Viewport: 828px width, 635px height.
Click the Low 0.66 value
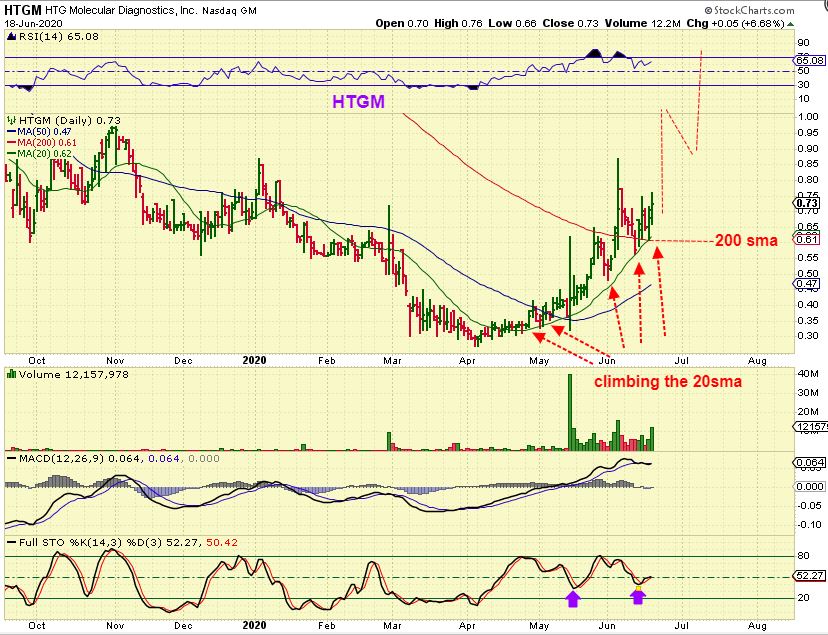click(512, 23)
